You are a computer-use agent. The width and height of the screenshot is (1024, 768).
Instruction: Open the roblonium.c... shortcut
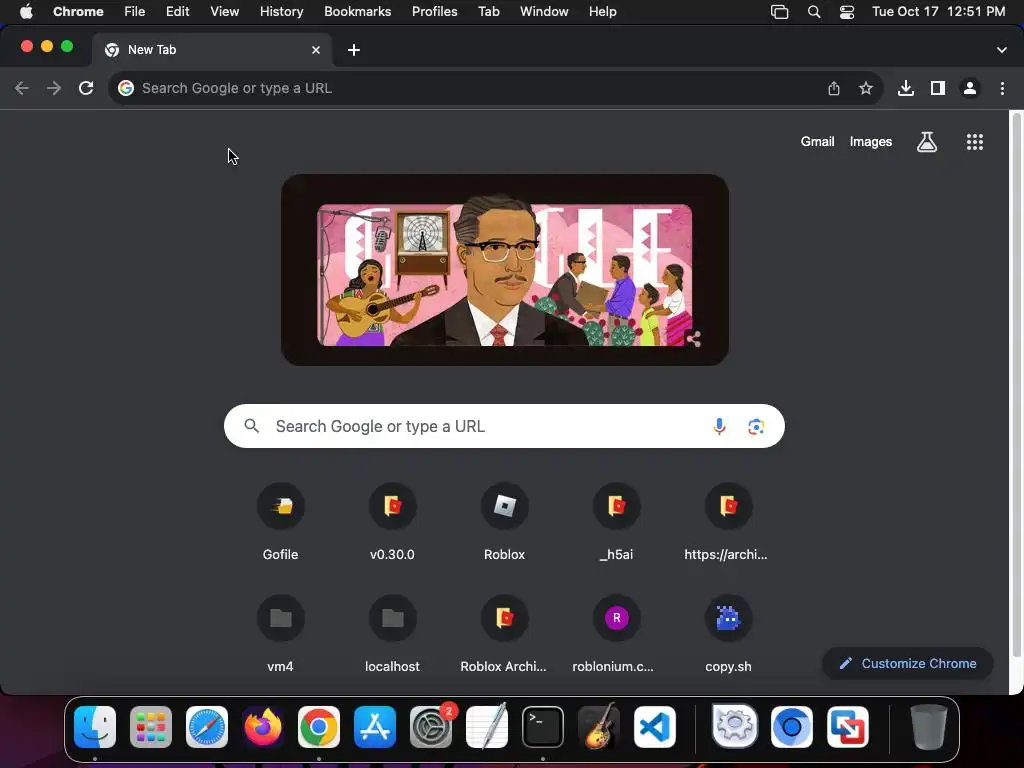pyautogui.click(x=616, y=635)
